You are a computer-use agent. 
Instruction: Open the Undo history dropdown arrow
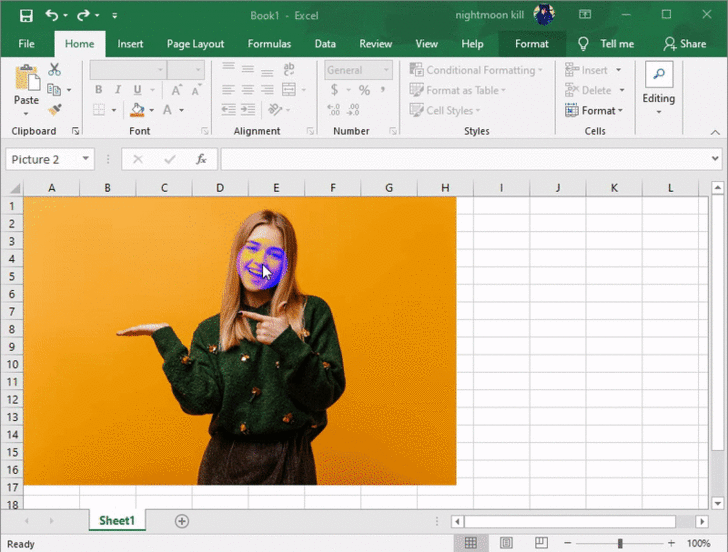click(65, 16)
